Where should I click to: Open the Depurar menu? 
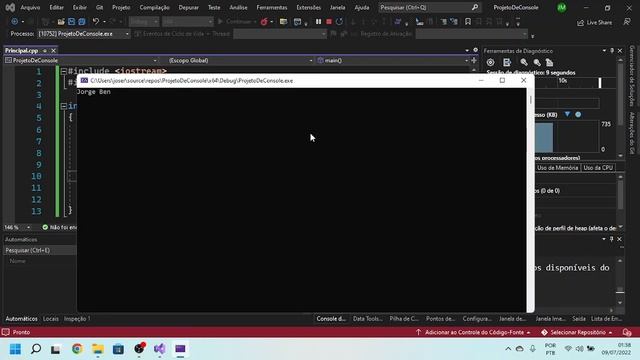click(188, 7)
